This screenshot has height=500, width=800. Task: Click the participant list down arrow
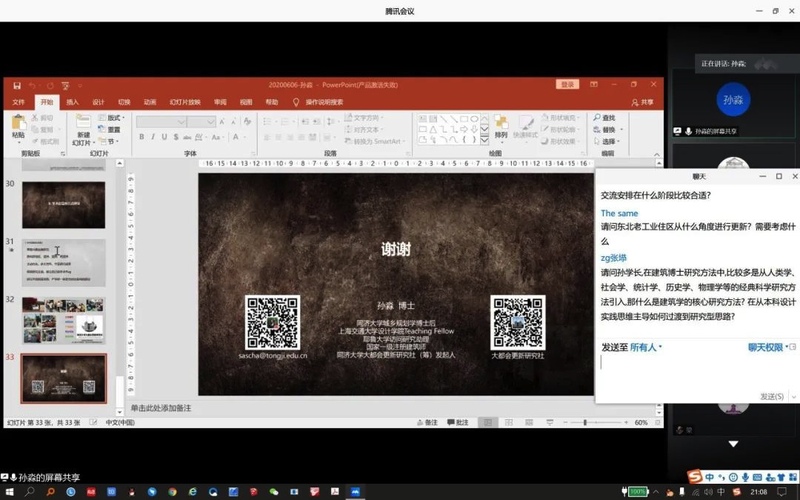tap(733, 444)
